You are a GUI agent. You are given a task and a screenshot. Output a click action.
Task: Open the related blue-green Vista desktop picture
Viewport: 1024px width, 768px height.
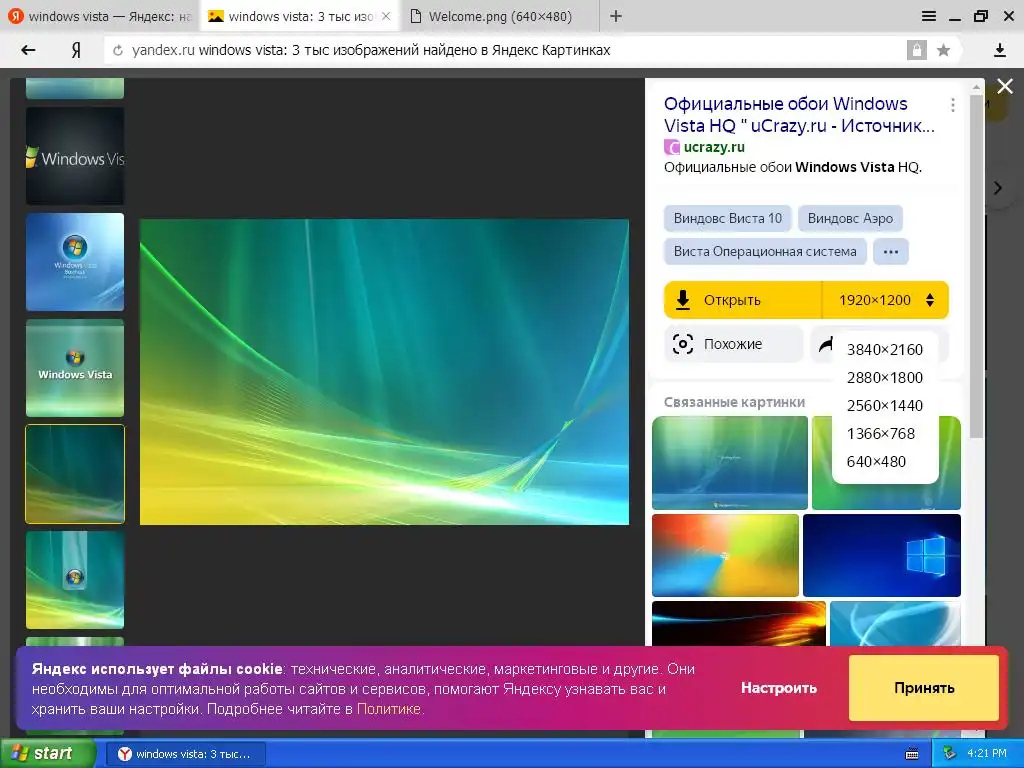coord(729,462)
